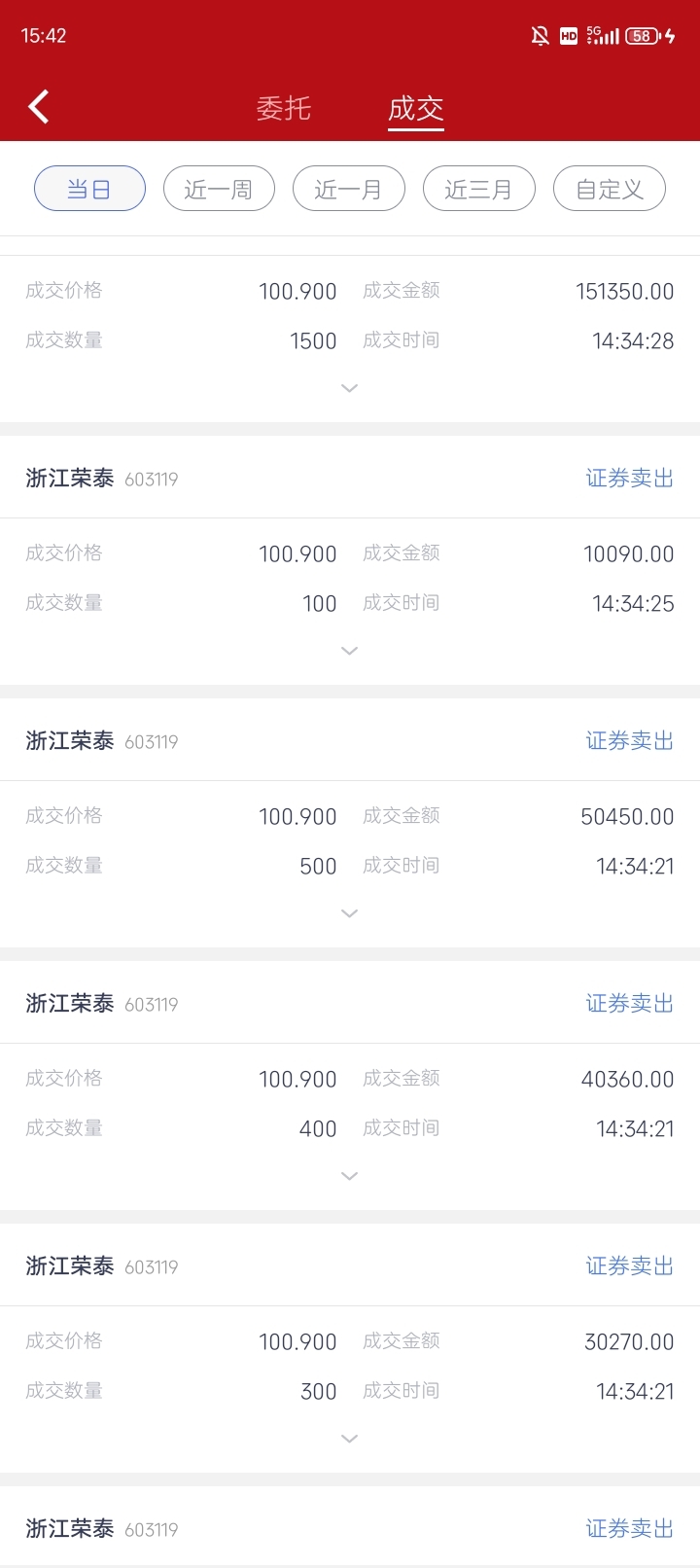Viewport: 700px width, 1568px height.
Task: Tap the HD status icon
Action: point(569,36)
